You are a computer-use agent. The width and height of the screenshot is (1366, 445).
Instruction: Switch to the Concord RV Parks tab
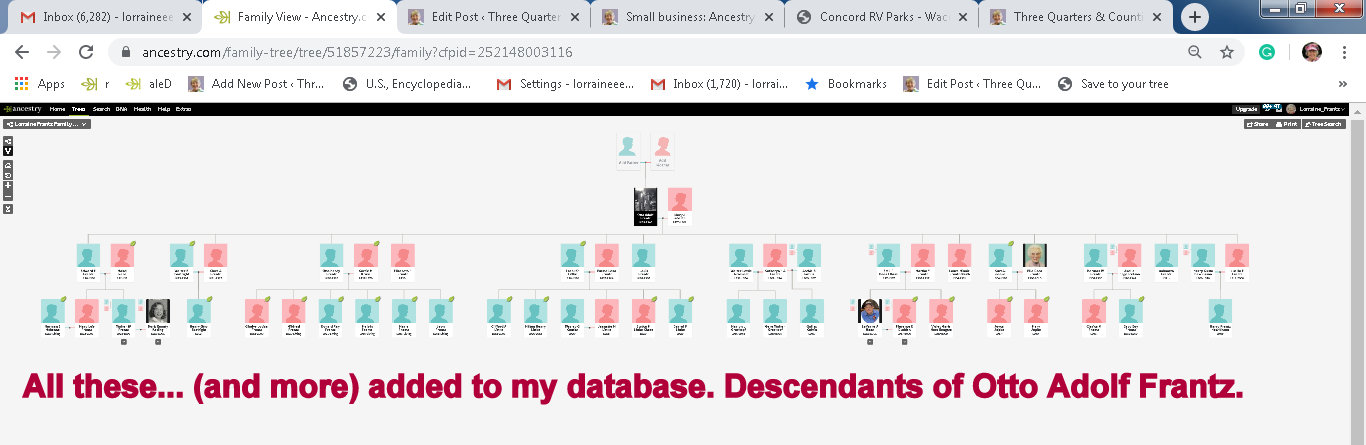click(878, 17)
